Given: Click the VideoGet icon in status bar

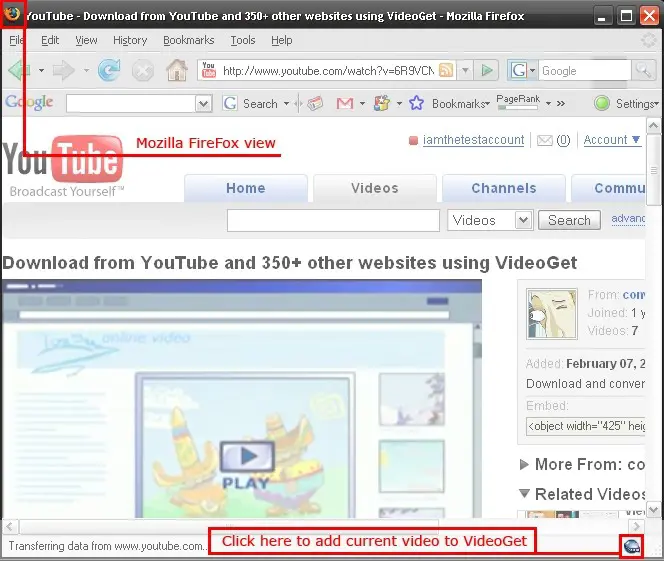Looking at the screenshot, I should pos(632,547).
